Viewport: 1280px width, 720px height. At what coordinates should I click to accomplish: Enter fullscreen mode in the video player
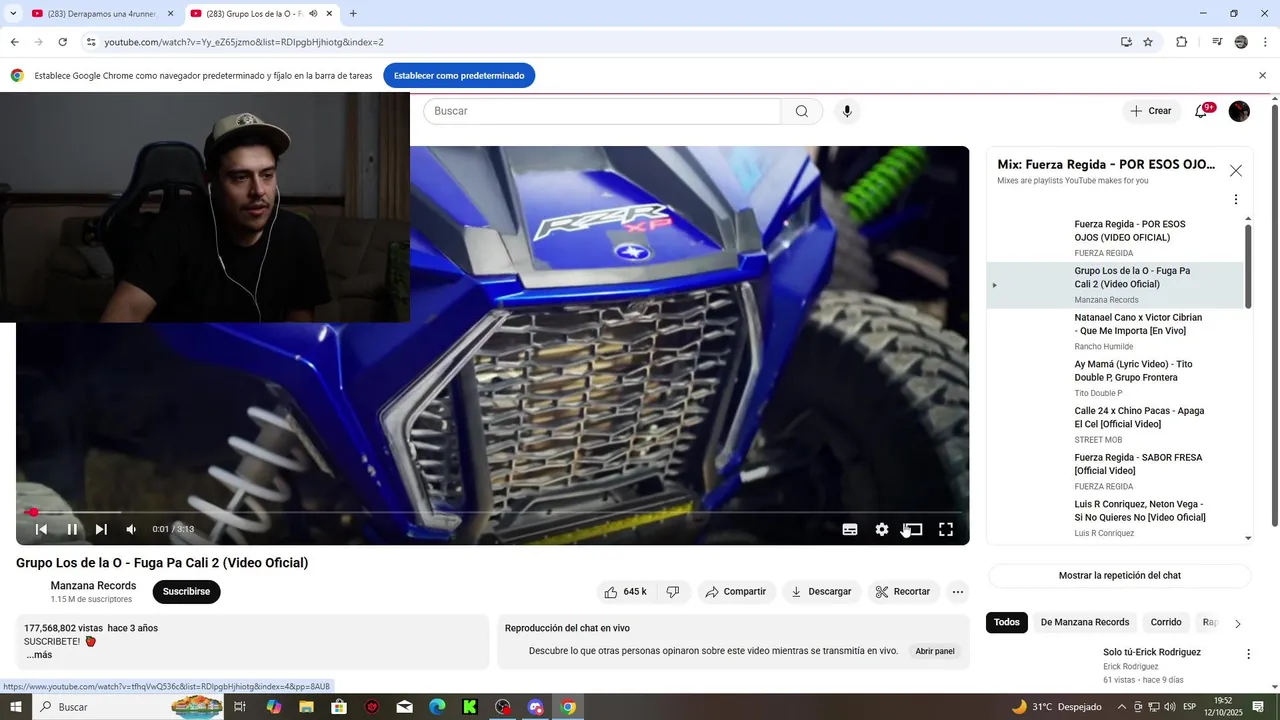pyautogui.click(x=945, y=529)
